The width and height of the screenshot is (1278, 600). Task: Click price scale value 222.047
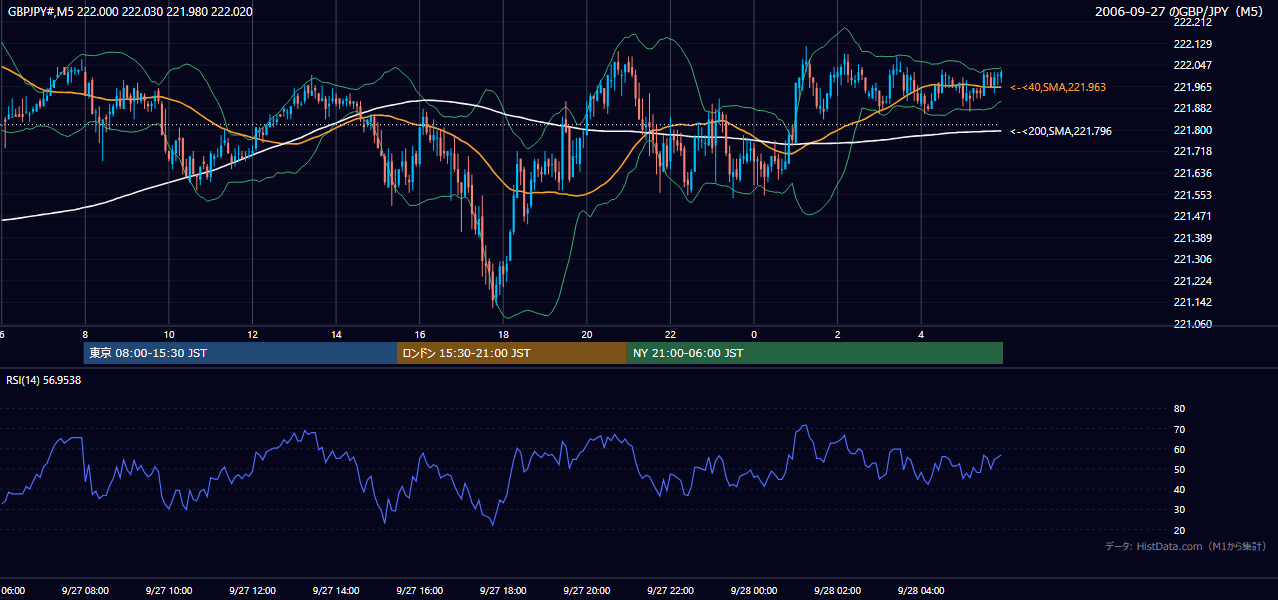click(1192, 65)
